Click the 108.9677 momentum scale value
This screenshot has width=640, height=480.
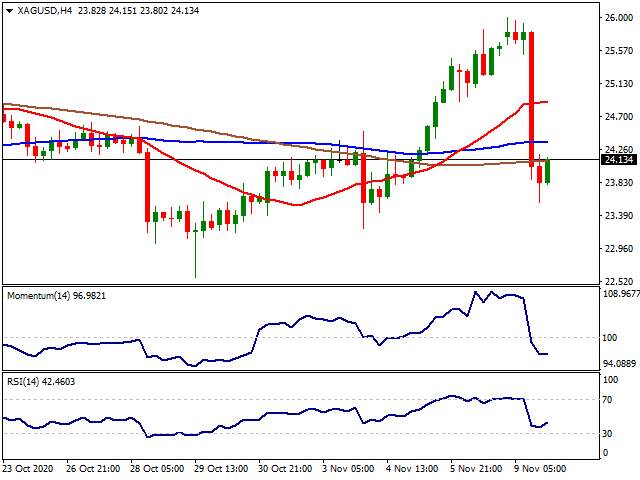click(621, 293)
